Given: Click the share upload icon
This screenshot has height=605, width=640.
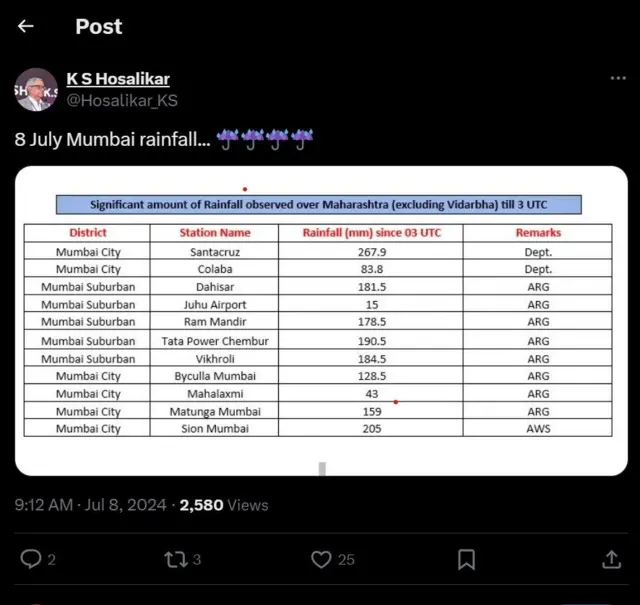Looking at the screenshot, I should pyautogui.click(x=611, y=559).
